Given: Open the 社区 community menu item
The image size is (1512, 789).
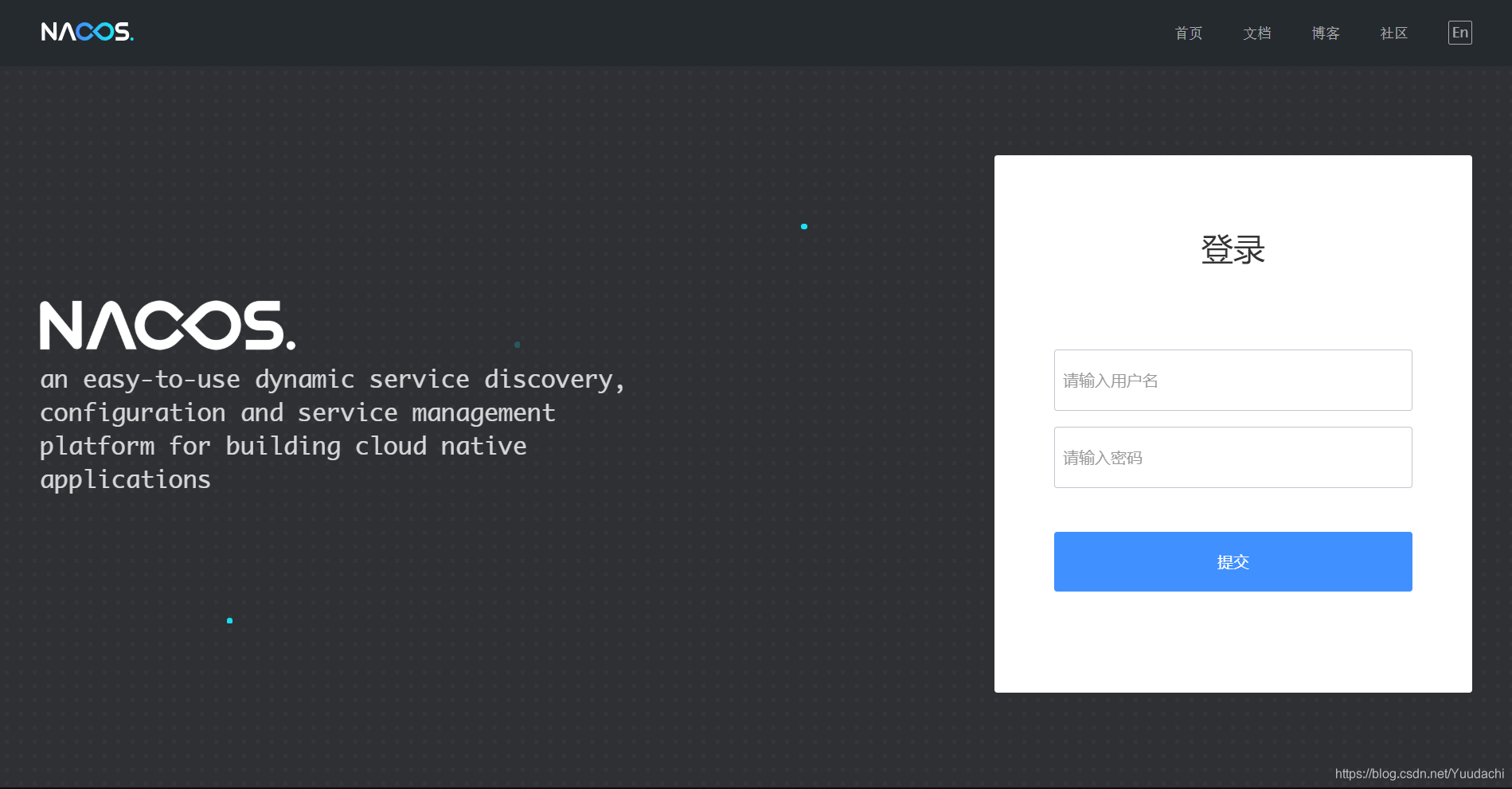Looking at the screenshot, I should (1394, 33).
